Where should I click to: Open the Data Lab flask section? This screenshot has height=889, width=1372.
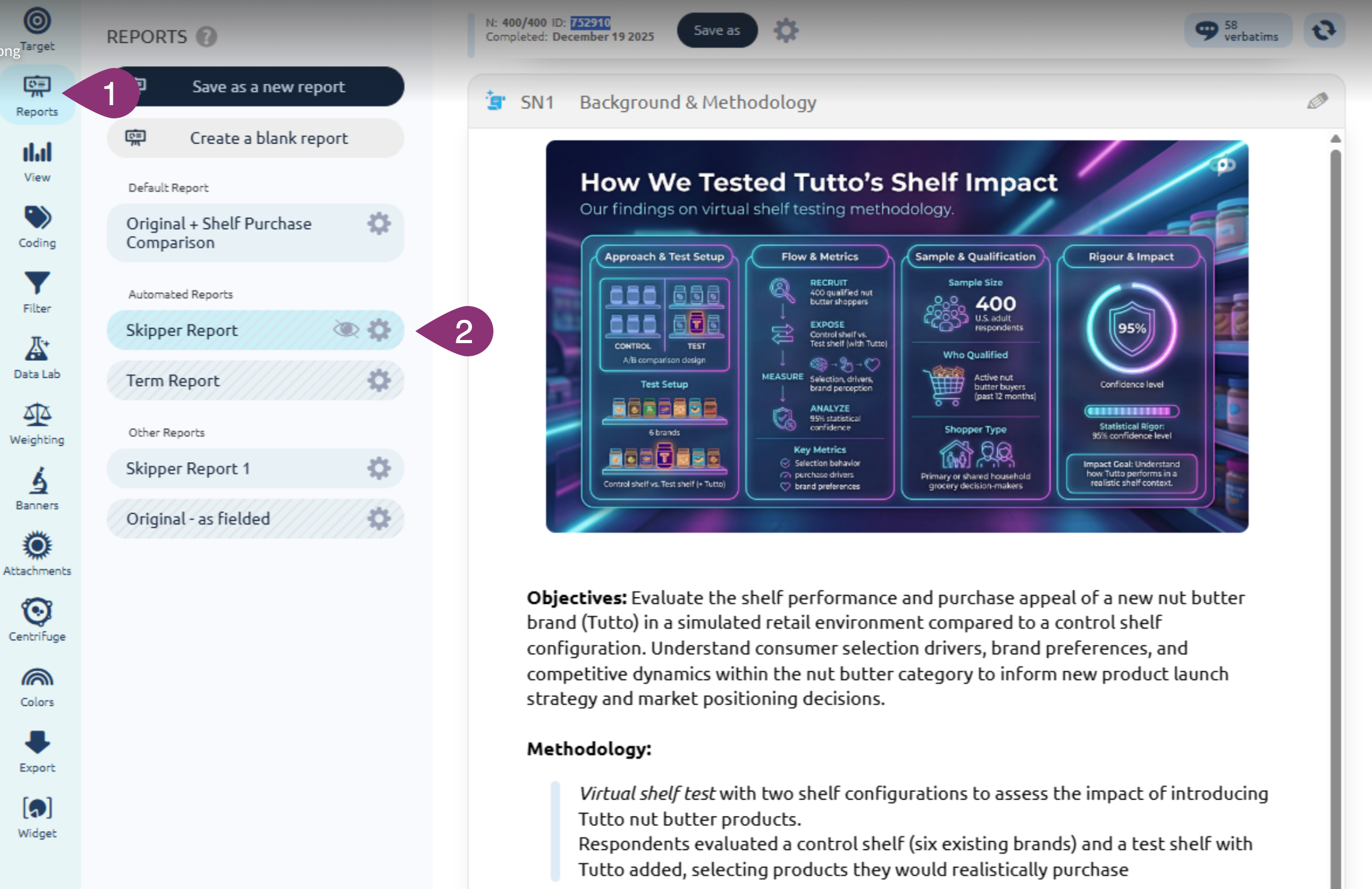(x=37, y=358)
